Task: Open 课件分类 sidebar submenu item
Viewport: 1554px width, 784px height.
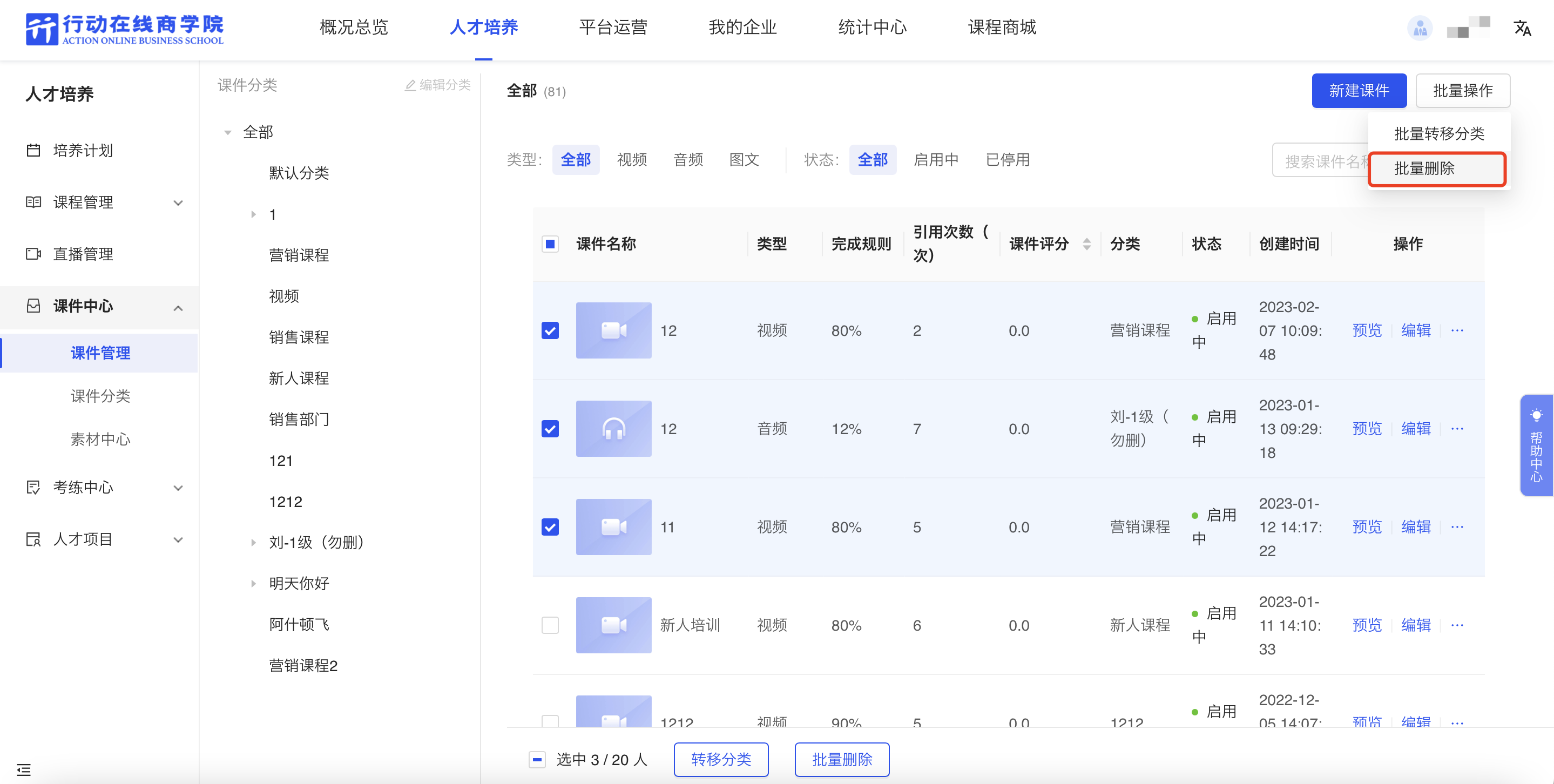Action: pyautogui.click(x=100, y=396)
